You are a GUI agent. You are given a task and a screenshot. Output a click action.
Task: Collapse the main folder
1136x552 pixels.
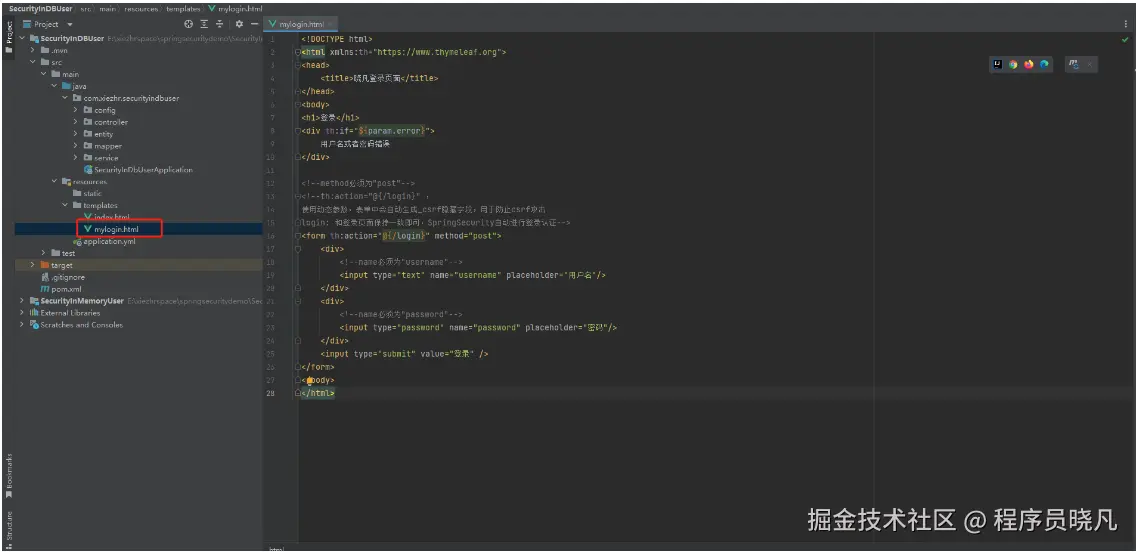pyautogui.click(x=43, y=74)
